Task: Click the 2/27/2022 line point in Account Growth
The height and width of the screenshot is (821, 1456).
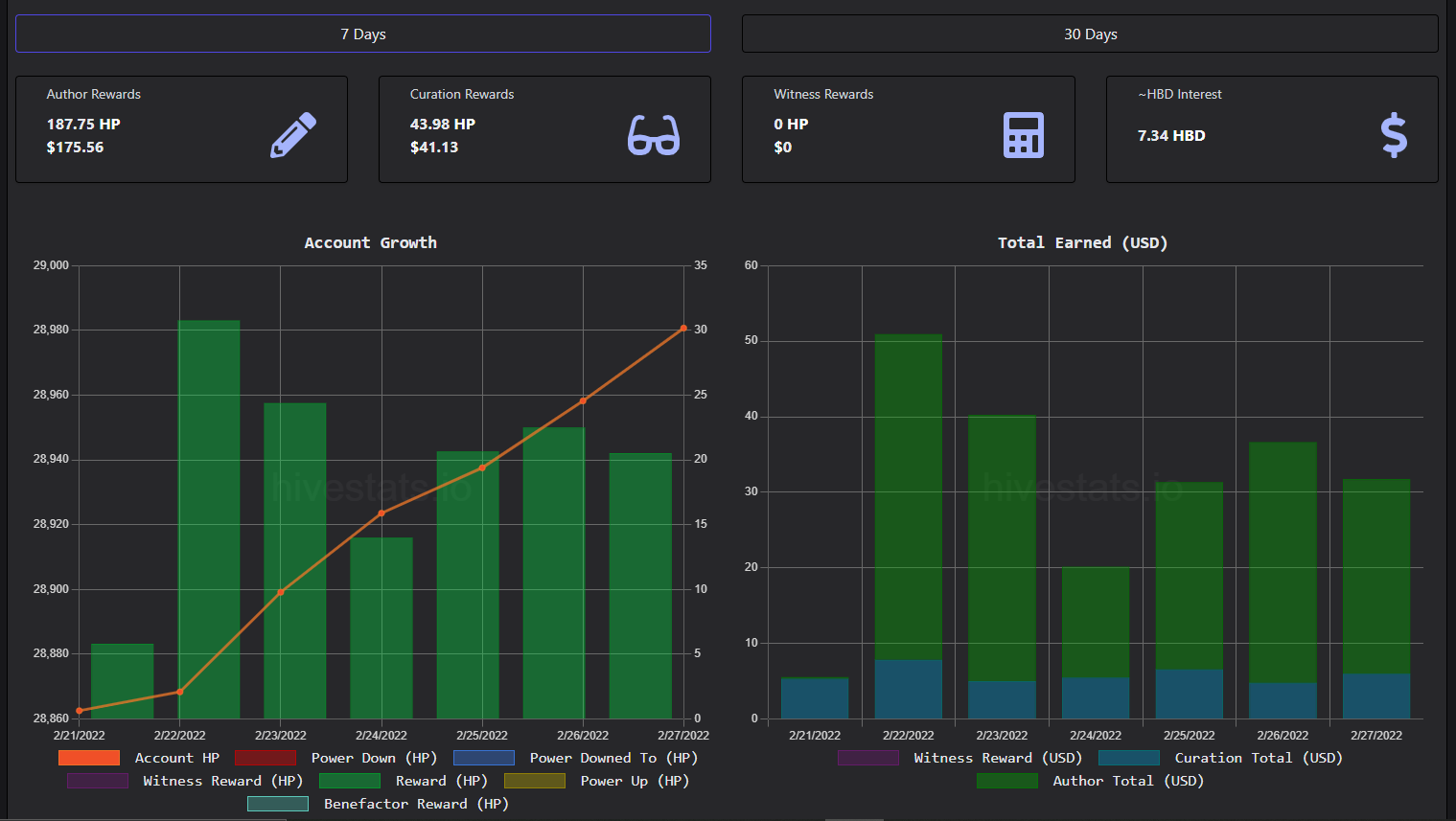Action: tap(683, 329)
